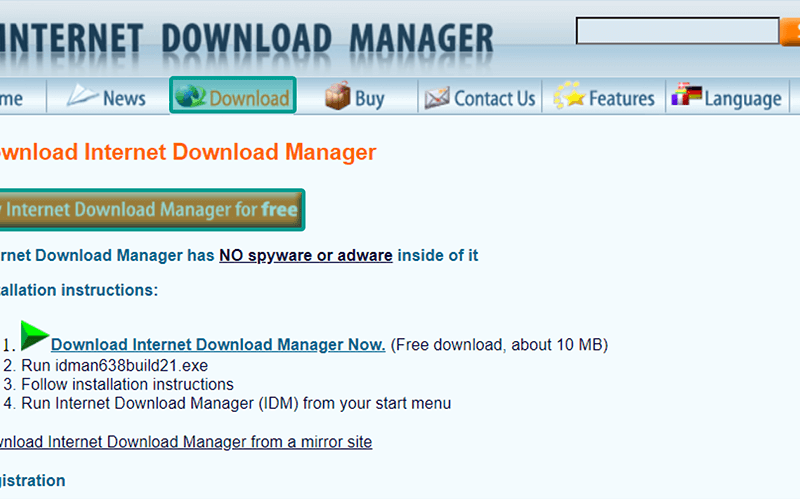Click the Run Internet Download Manager (IDM) step
This screenshot has height=499, width=800.
point(236,403)
